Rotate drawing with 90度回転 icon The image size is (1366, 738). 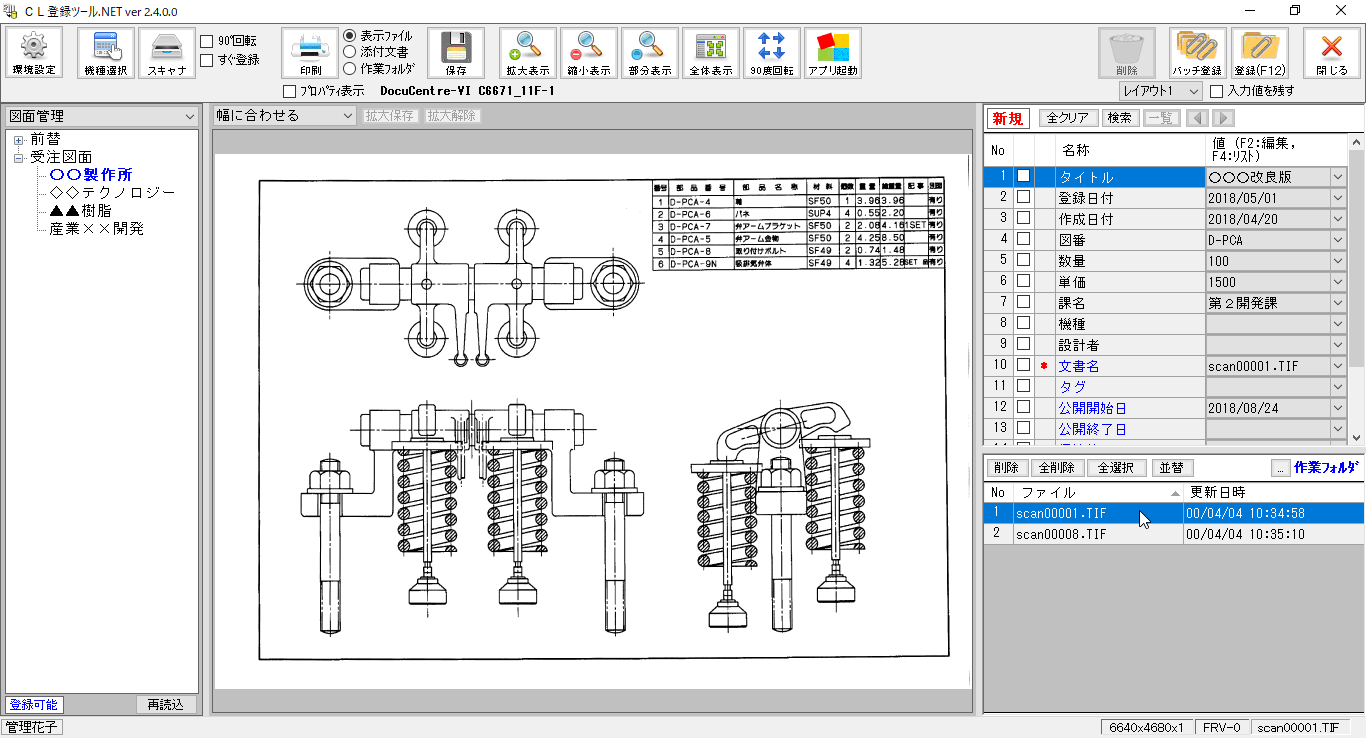click(x=772, y=53)
